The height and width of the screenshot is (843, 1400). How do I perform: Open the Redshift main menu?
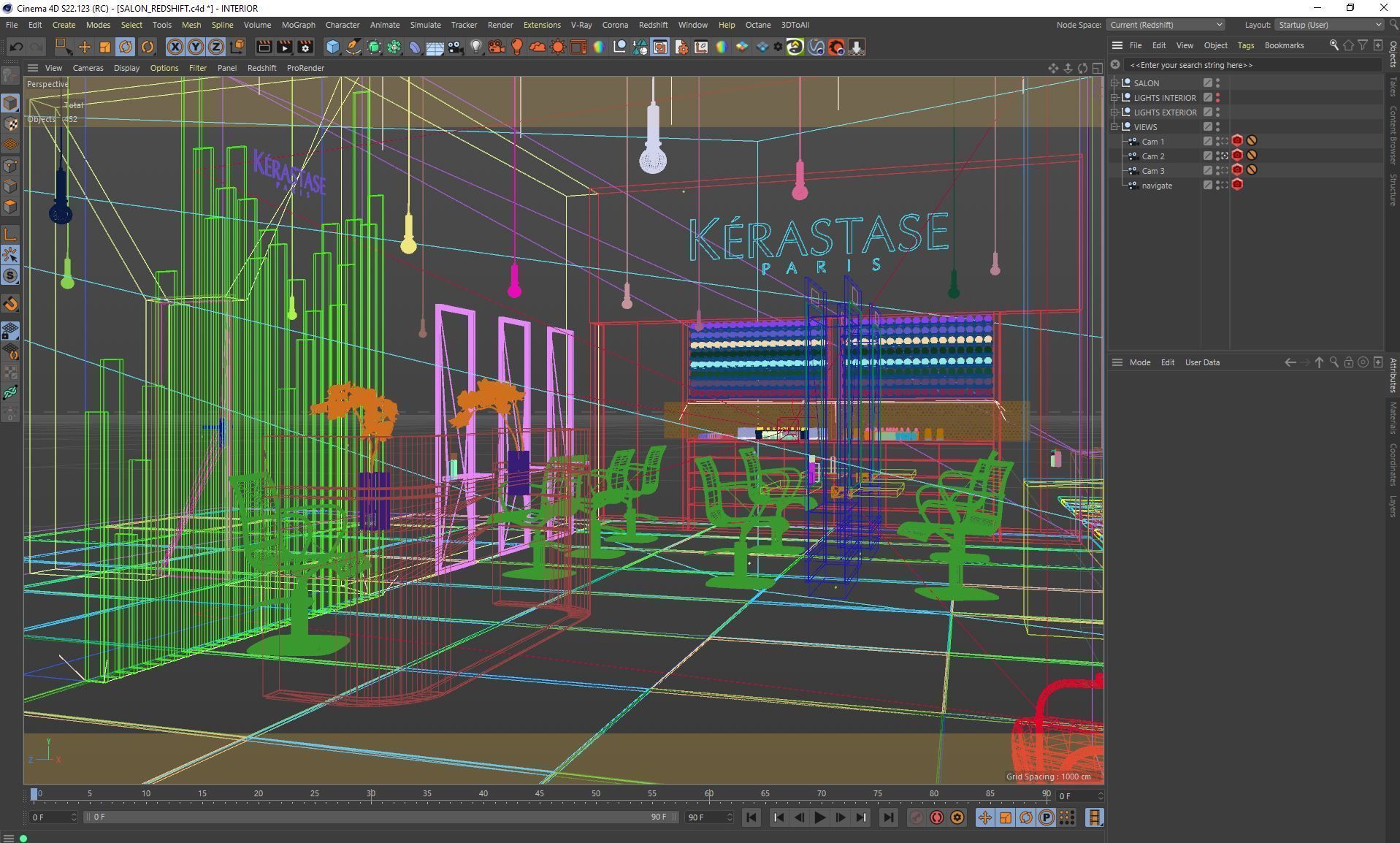(x=653, y=25)
